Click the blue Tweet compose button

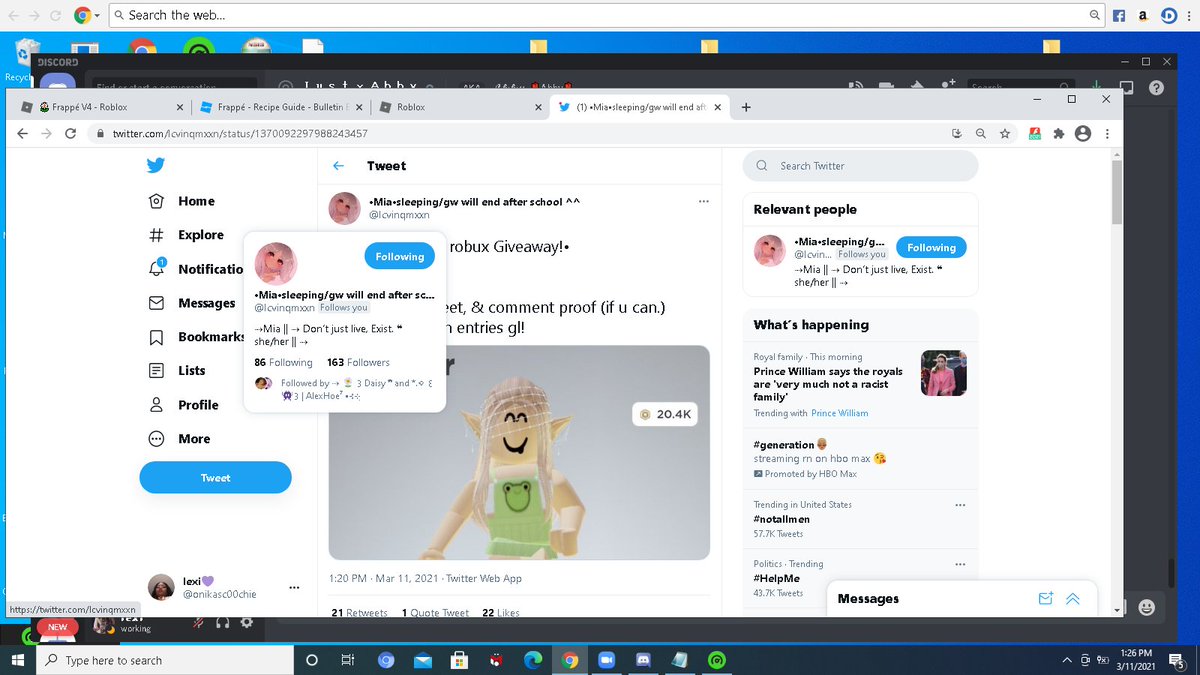(x=215, y=478)
